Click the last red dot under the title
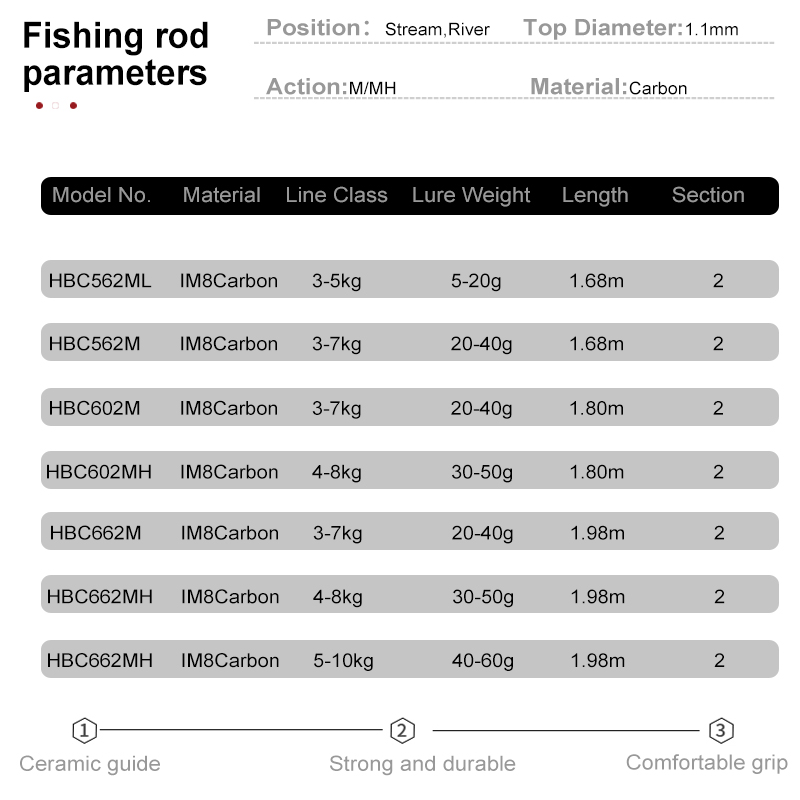The width and height of the screenshot is (800, 800). click(73, 106)
